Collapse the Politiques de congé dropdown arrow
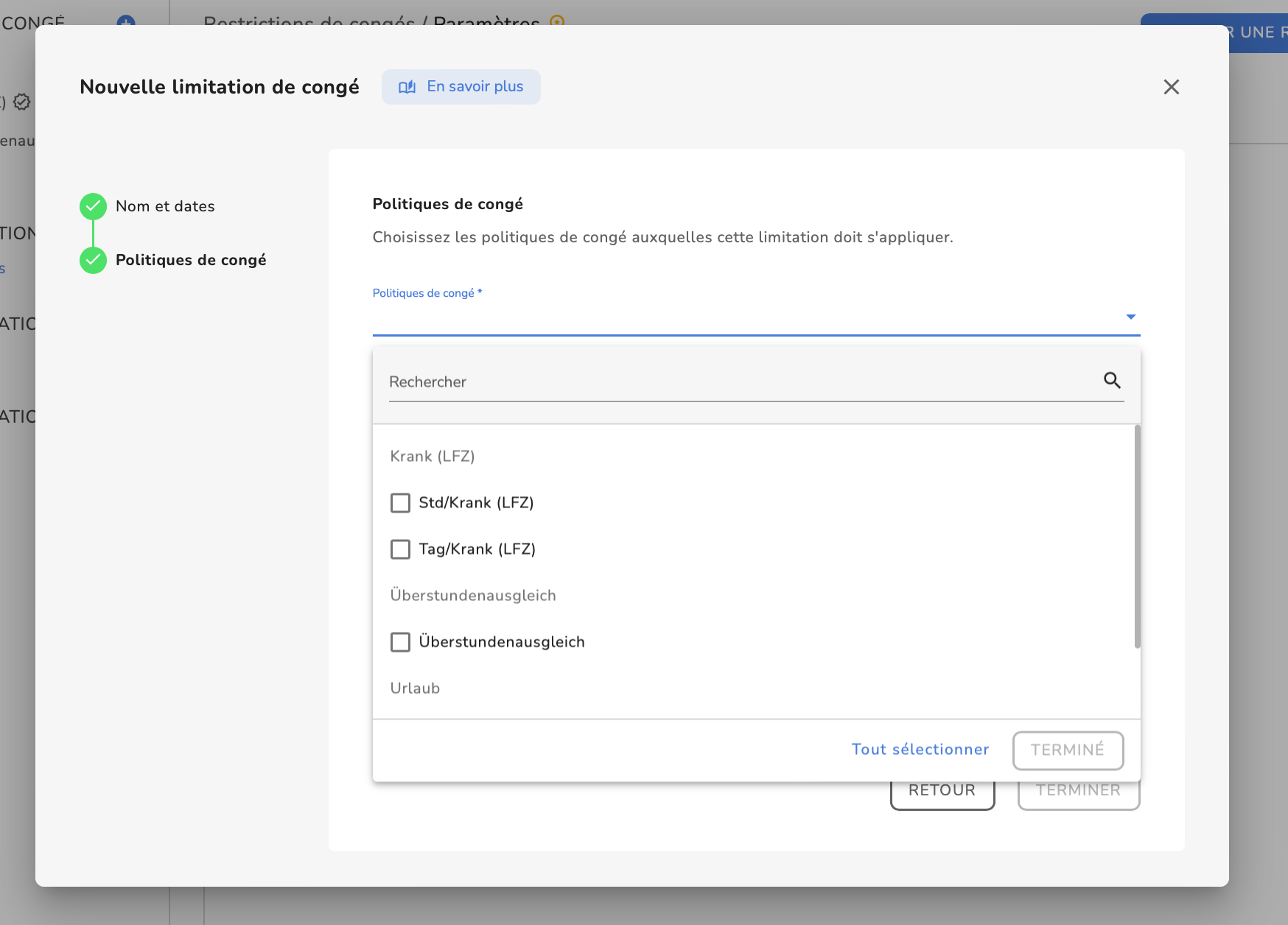The image size is (1288, 925). (1130, 317)
